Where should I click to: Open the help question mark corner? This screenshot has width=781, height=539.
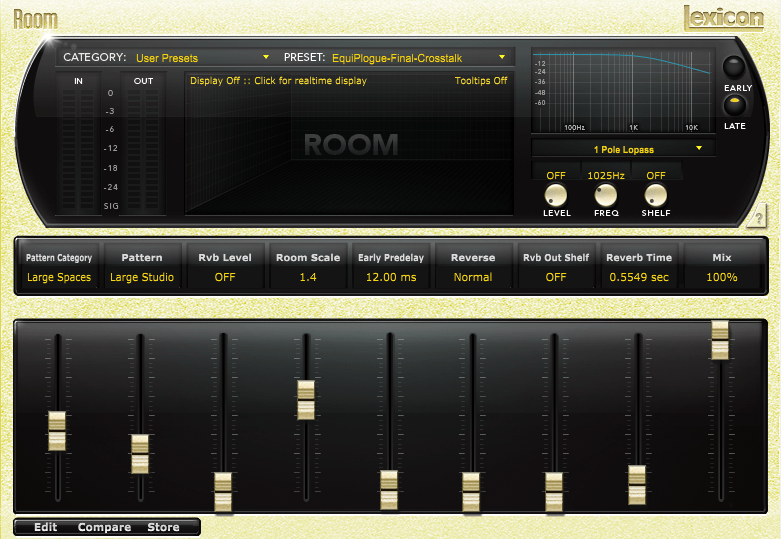(757, 217)
